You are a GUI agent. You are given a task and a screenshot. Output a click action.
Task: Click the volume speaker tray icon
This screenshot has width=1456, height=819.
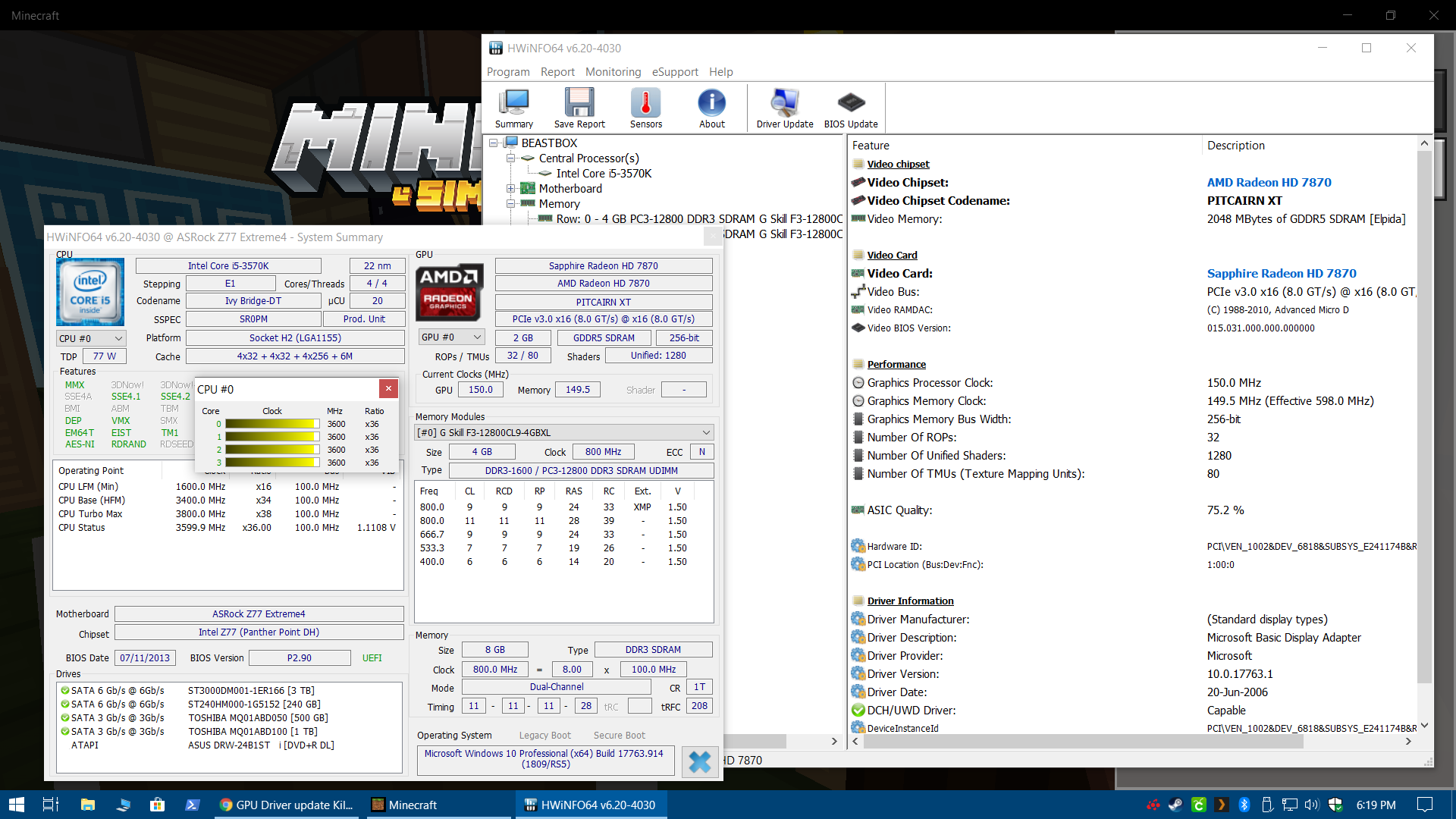(1312, 805)
